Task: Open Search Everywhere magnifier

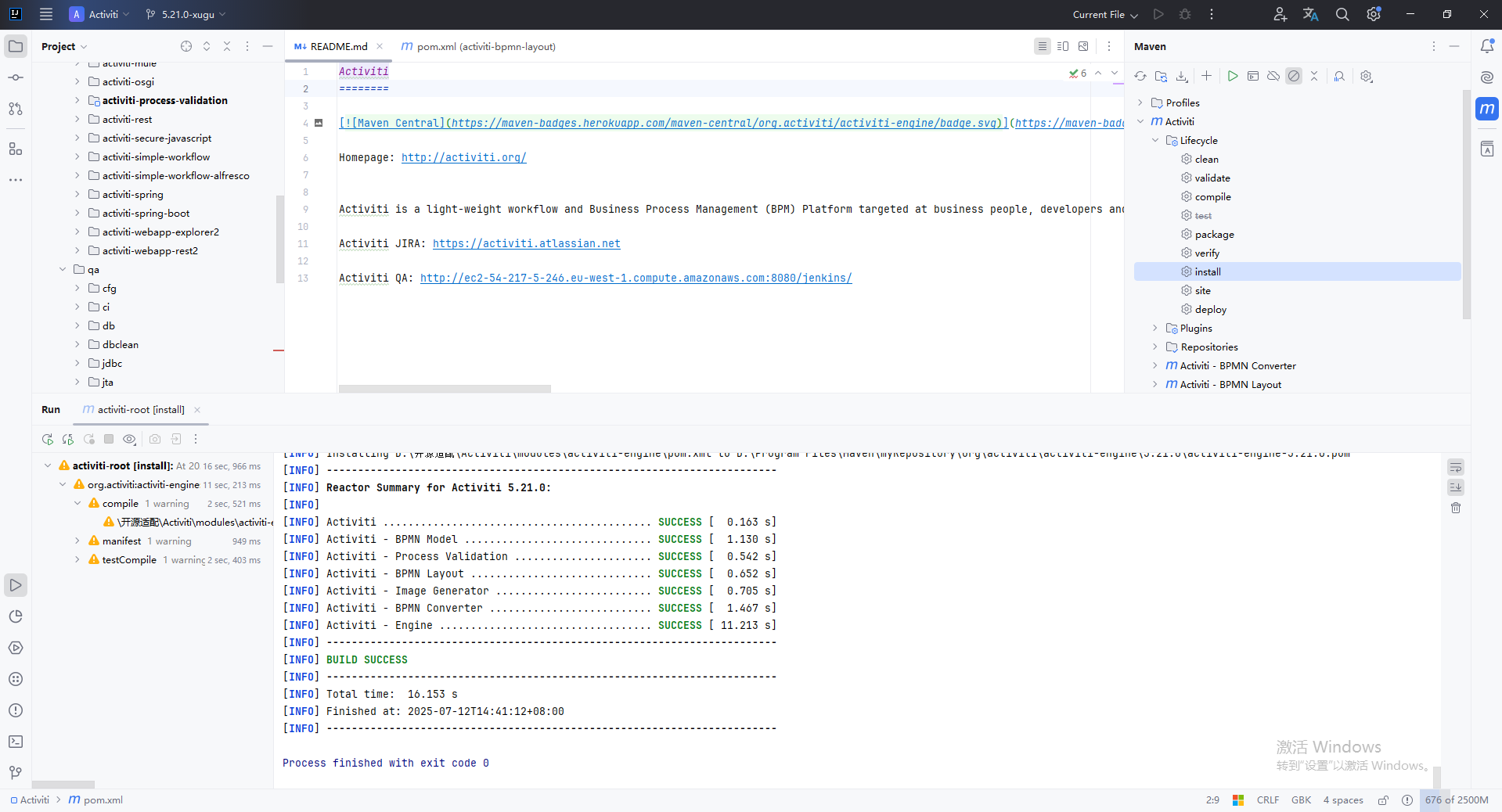Action: coord(1342,15)
